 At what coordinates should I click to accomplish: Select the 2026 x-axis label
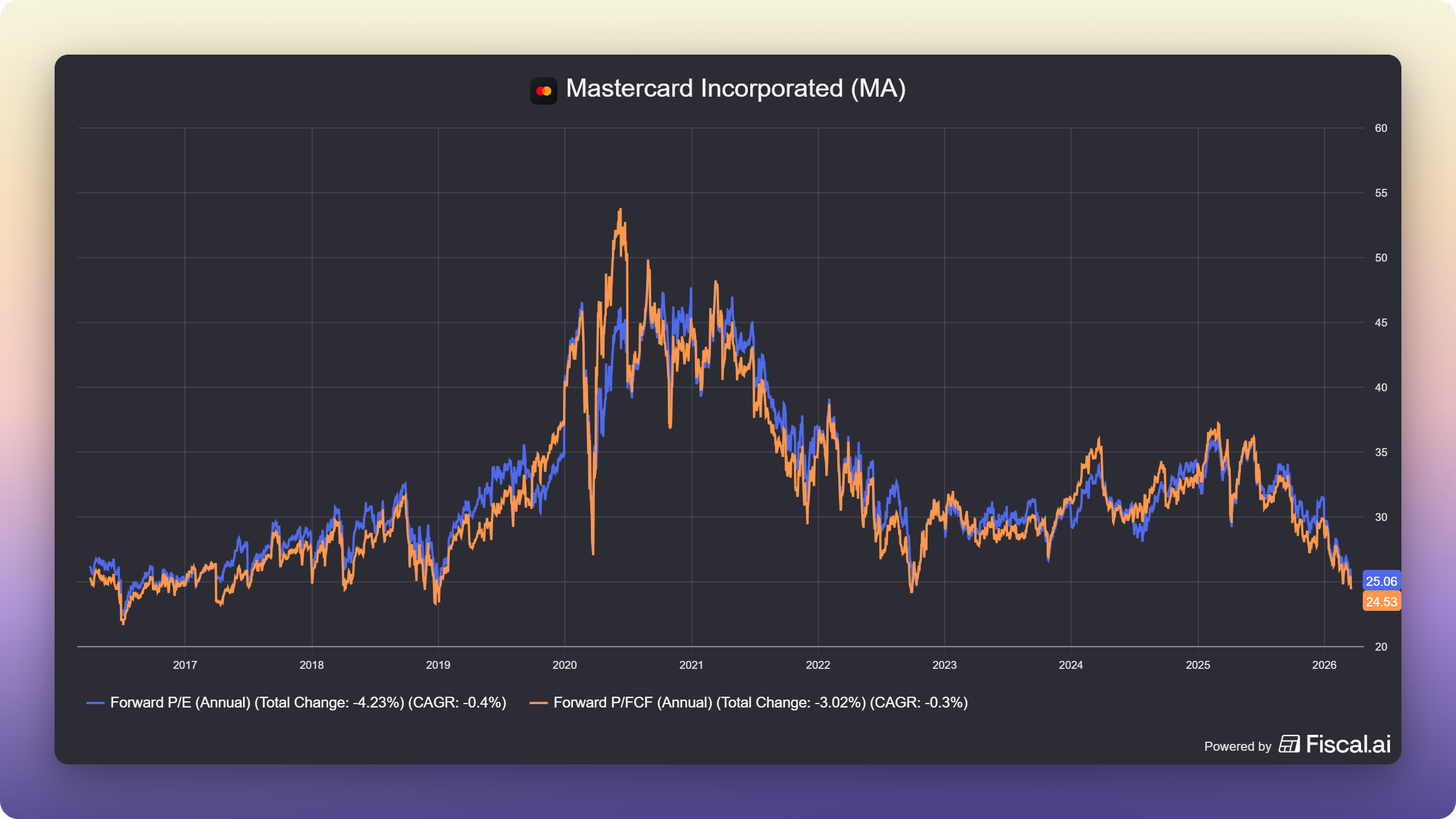tap(1323, 665)
